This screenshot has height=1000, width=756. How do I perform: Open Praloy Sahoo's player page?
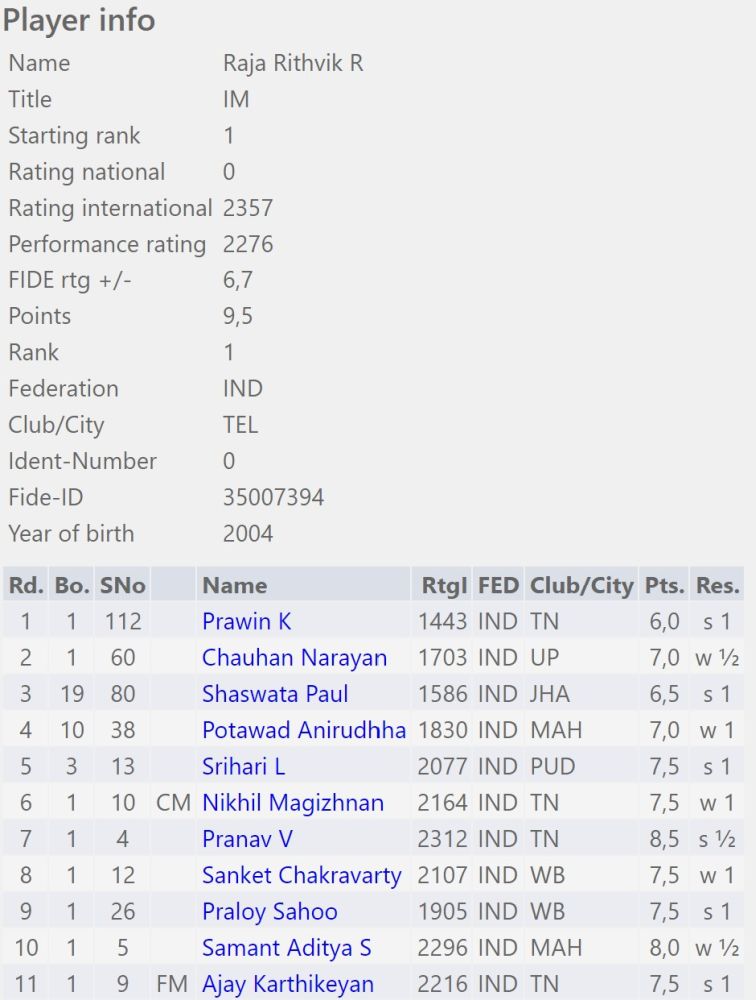click(269, 912)
